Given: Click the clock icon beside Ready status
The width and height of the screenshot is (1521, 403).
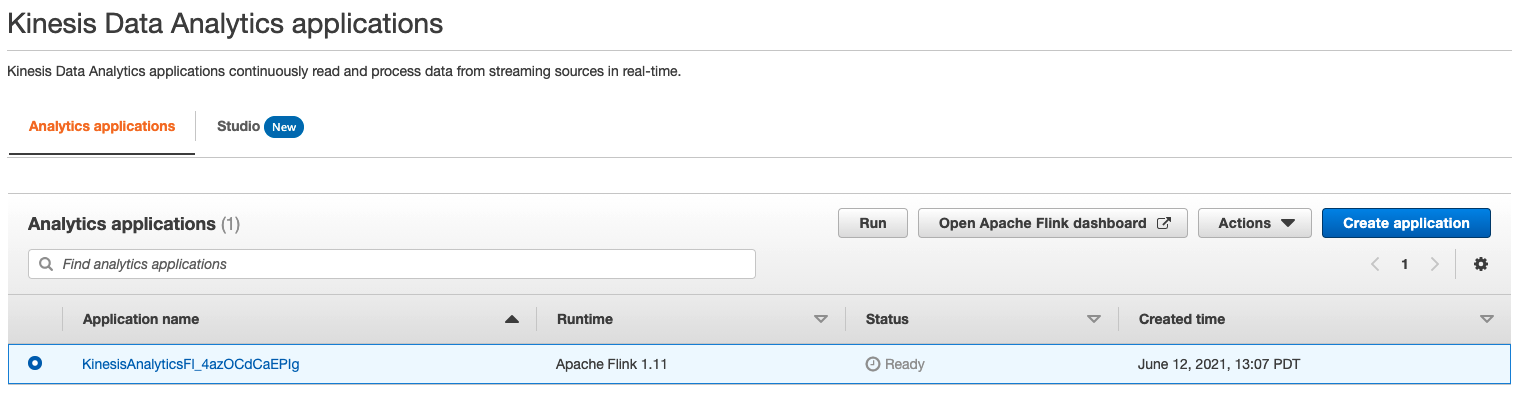Looking at the screenshot, I should pyautogui.click(x=872, y=364).
